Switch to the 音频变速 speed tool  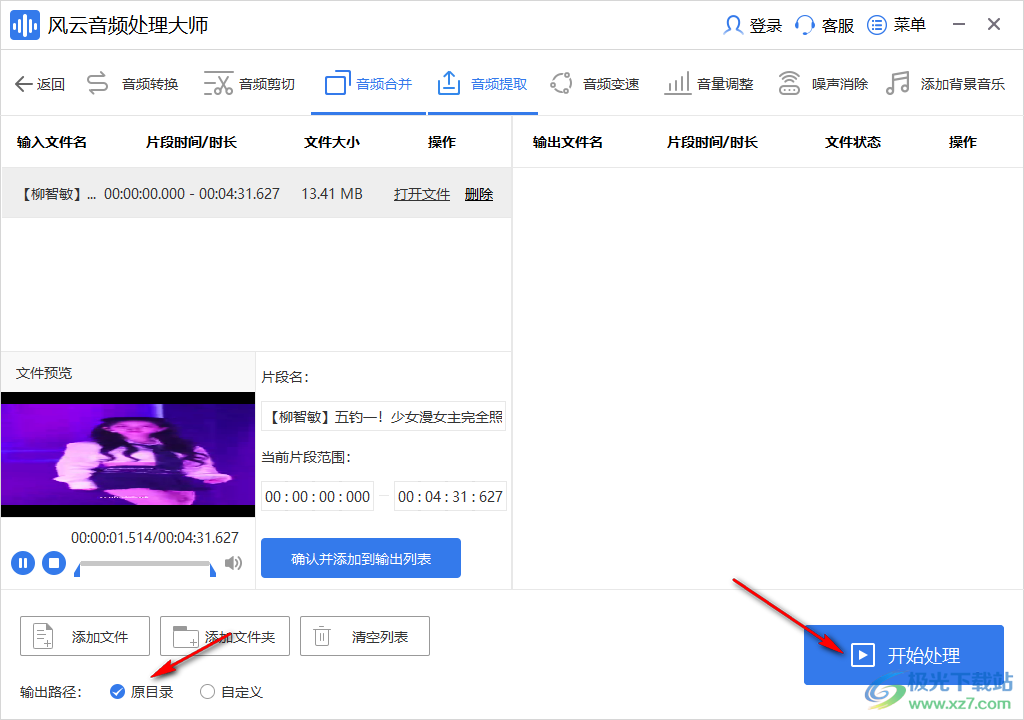coord(596,83)
